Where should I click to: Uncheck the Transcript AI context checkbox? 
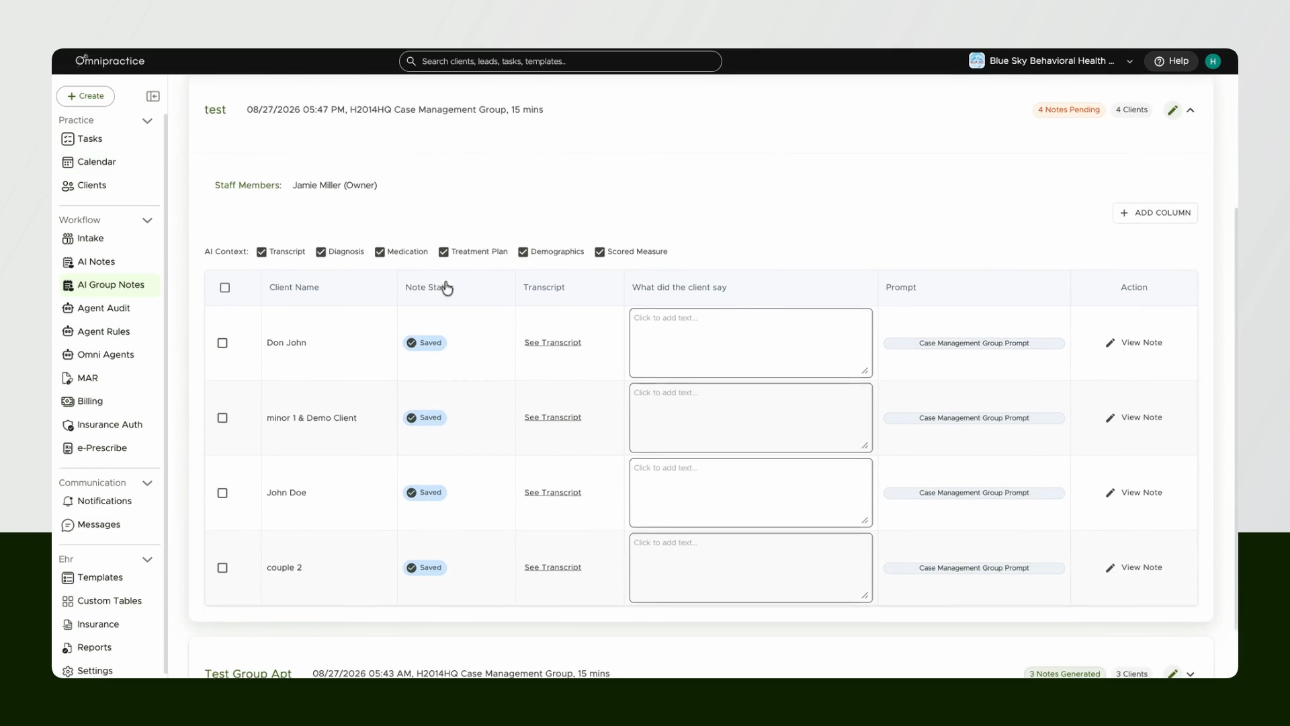(261, 252)
